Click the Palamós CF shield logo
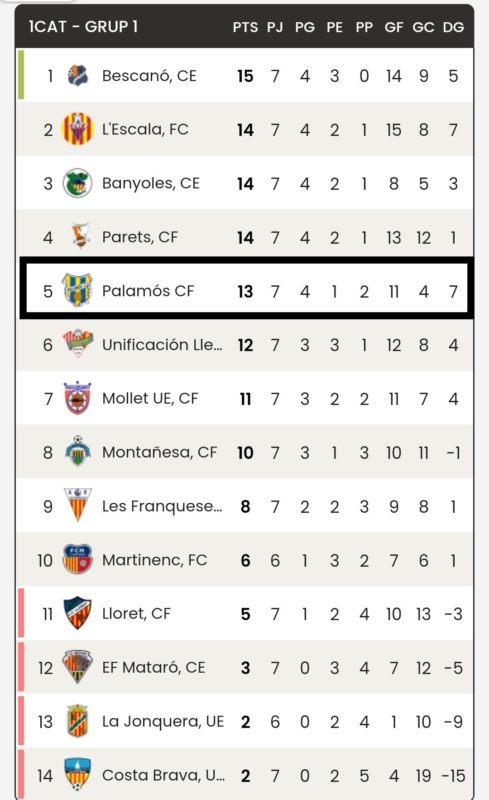The height and width of the screenshot is (800, 489). (x=78, y=290)
